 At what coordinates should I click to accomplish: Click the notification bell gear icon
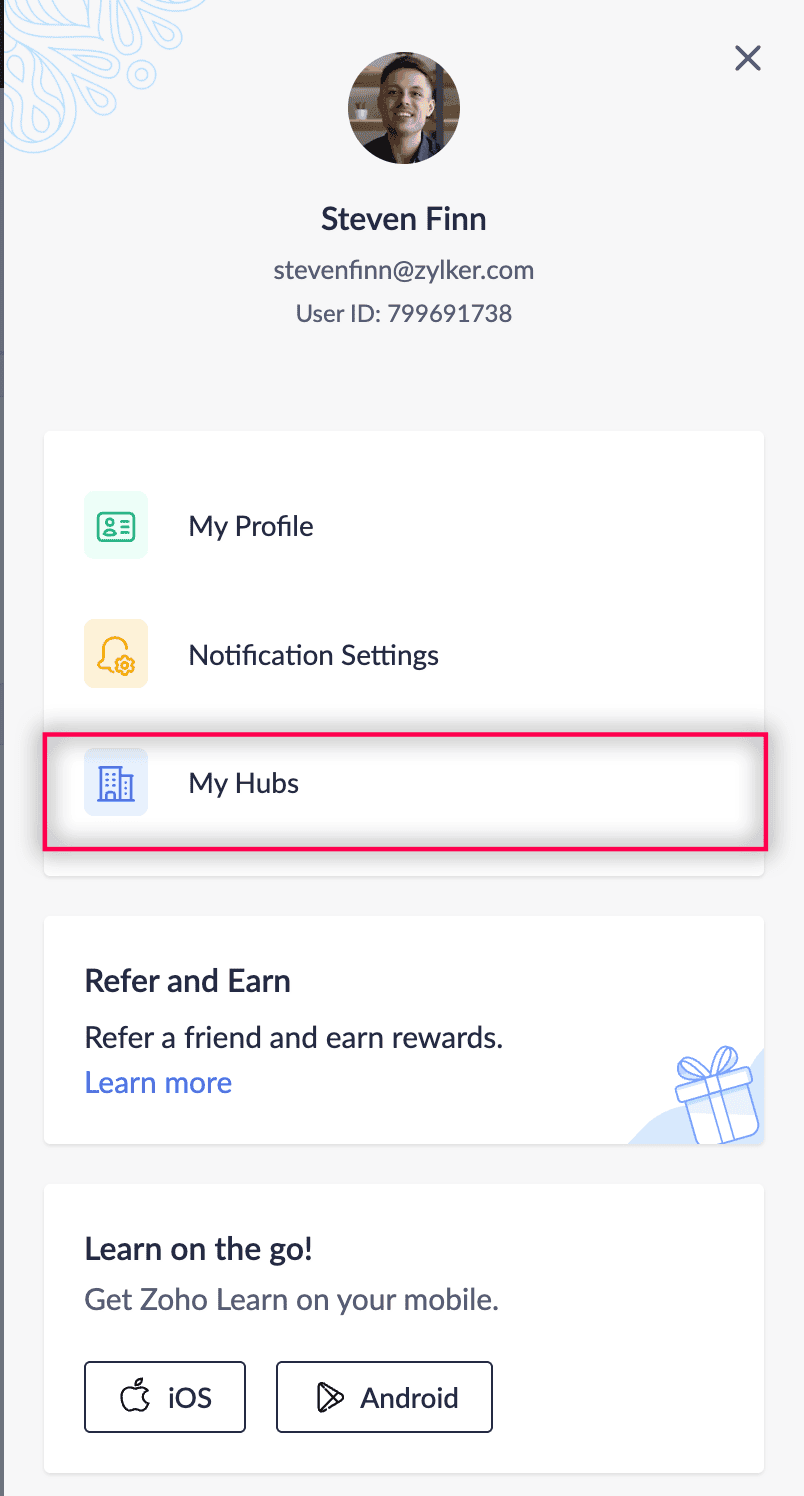point(116,654)
